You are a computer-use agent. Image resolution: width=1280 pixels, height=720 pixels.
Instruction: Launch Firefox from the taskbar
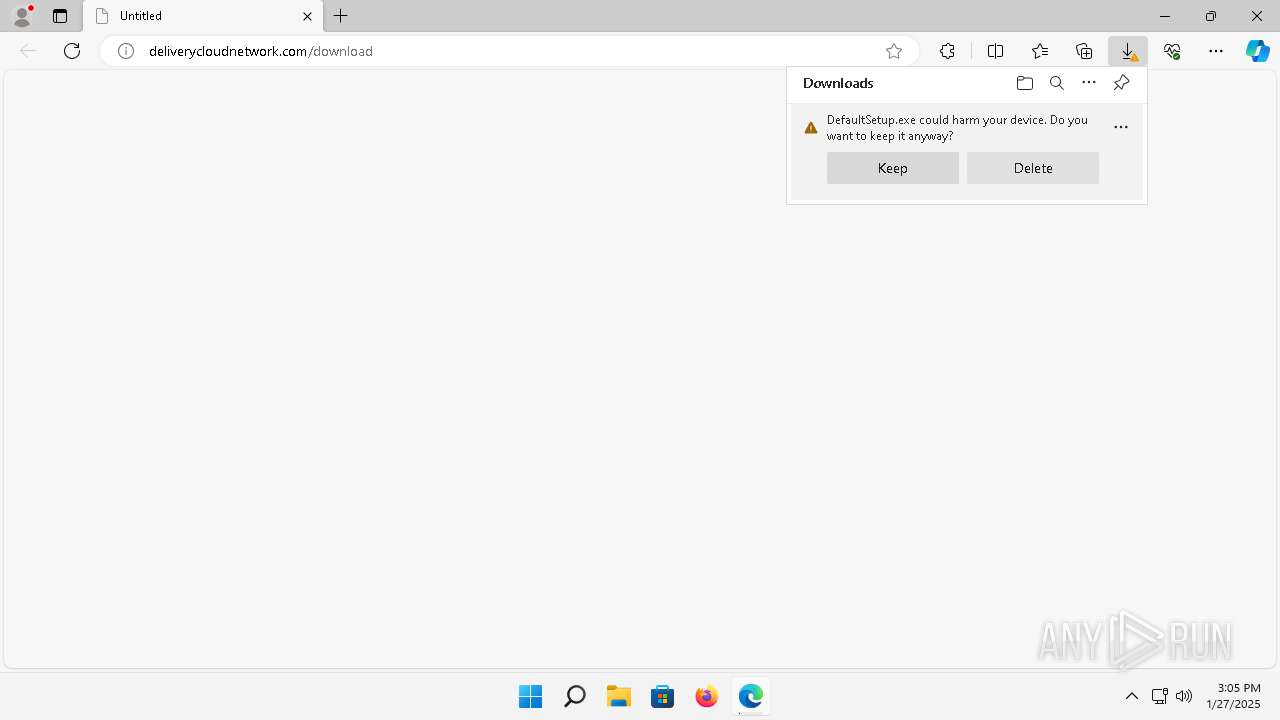tap(706, 696)
